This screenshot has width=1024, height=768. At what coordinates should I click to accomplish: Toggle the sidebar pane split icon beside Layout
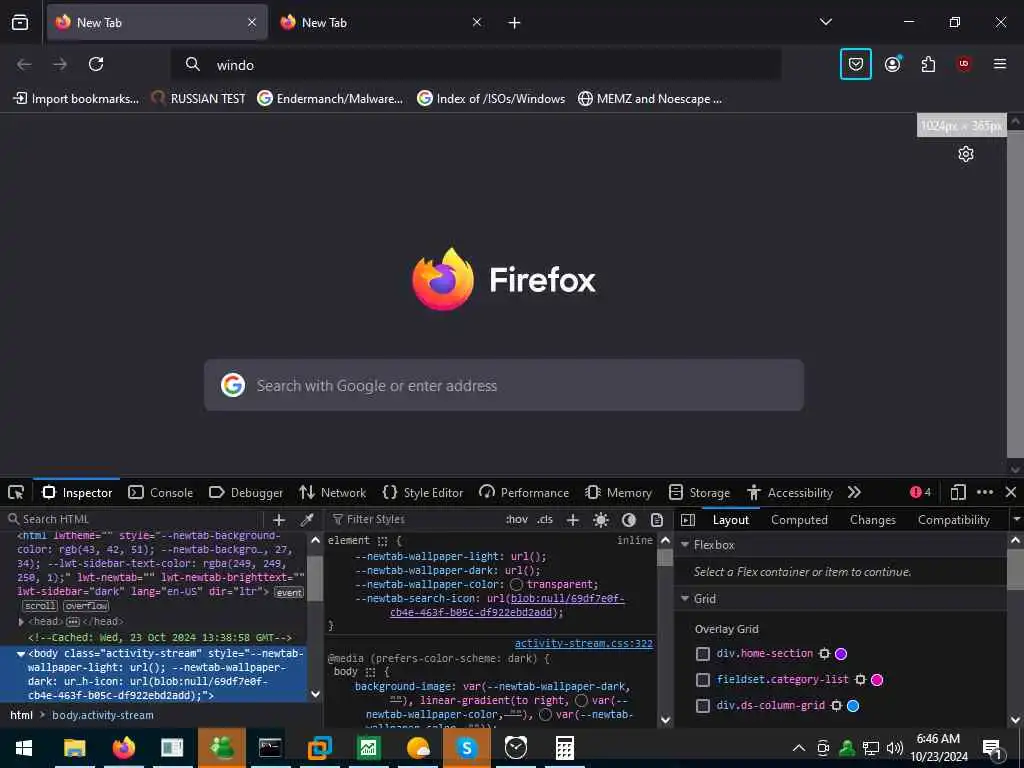point(688,520)
